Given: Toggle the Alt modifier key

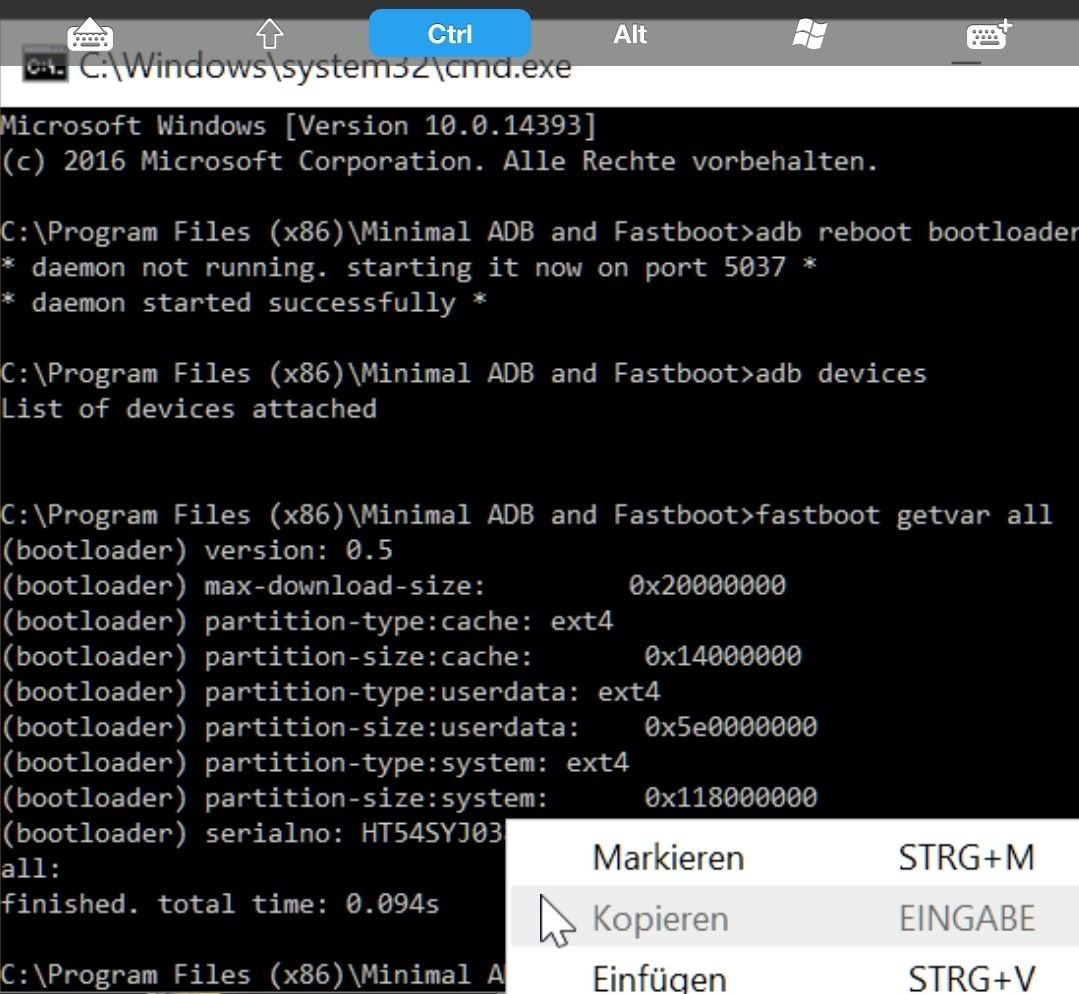Looking at the screenshot, I should [630, 34].
